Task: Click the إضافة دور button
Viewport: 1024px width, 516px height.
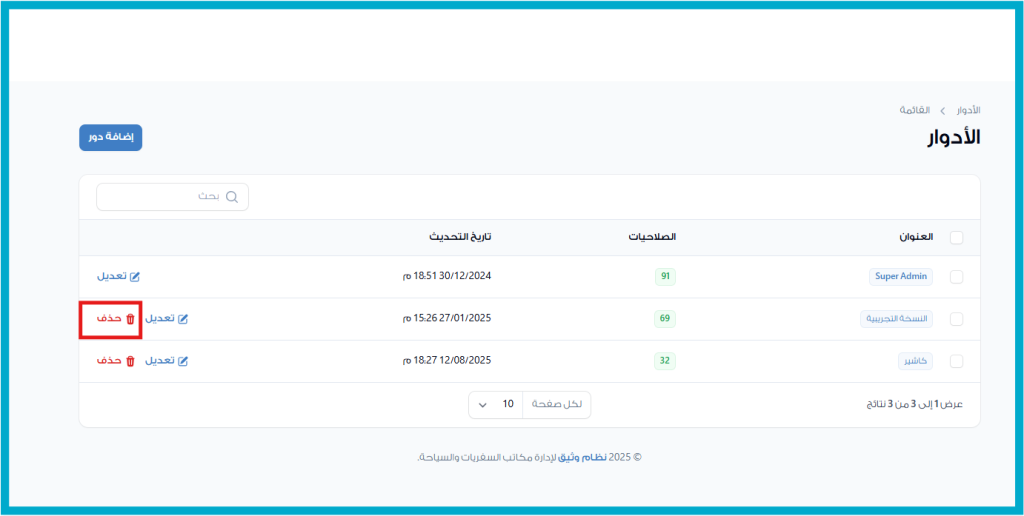Action: pyautogui.click(x=111, y=138)
